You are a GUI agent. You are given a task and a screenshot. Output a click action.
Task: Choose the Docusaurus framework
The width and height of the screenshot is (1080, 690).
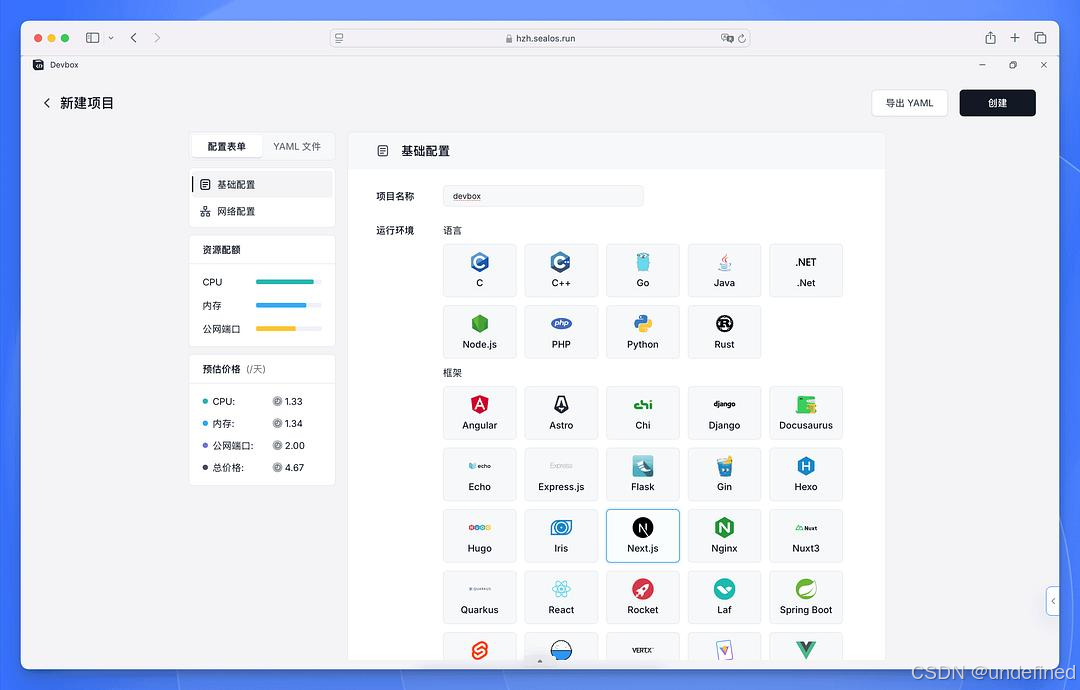click(806, 412)
